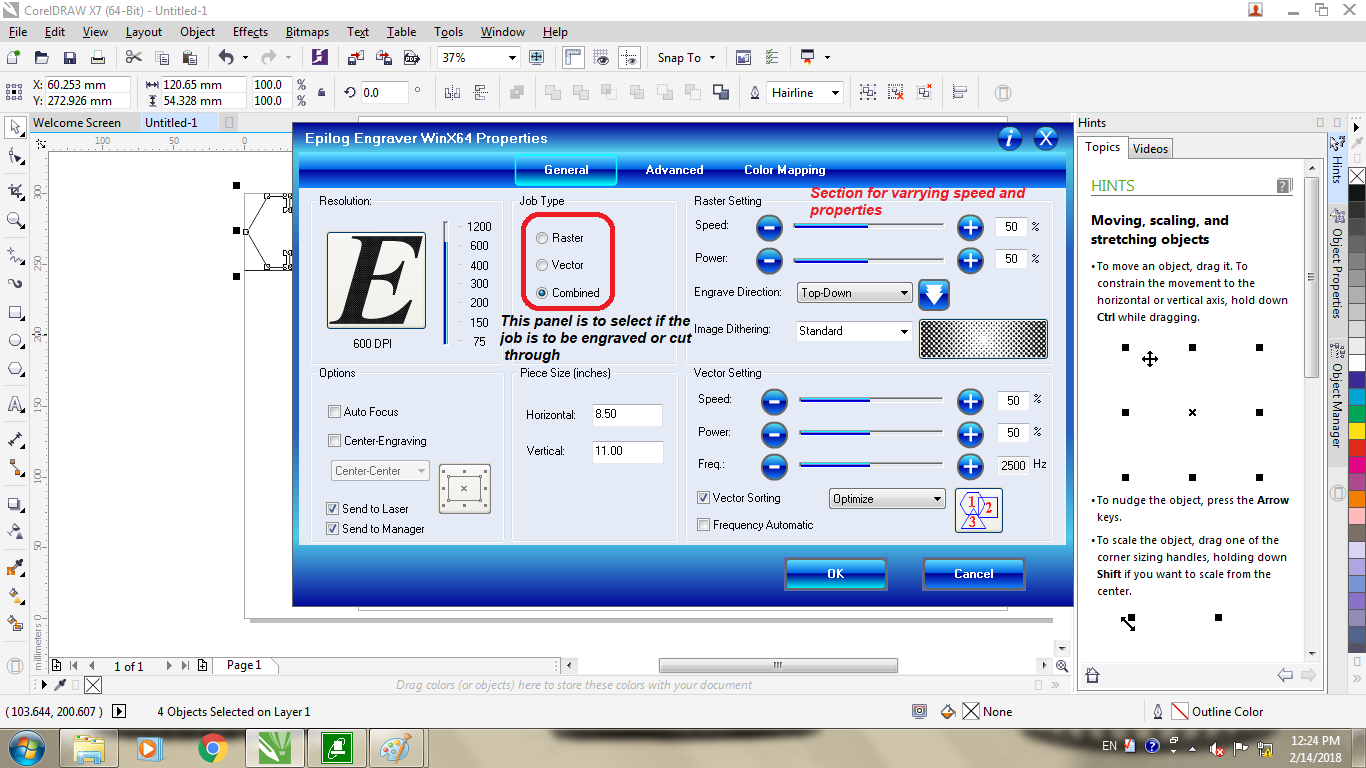This screenshot has height=768, width=1366.
Task: Click the Publish to PDF icon
Action: pyautogui.click(x=410, y=58)
